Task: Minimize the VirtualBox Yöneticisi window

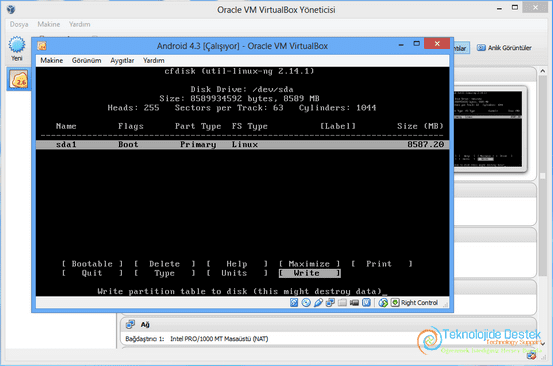Action: 499,8
